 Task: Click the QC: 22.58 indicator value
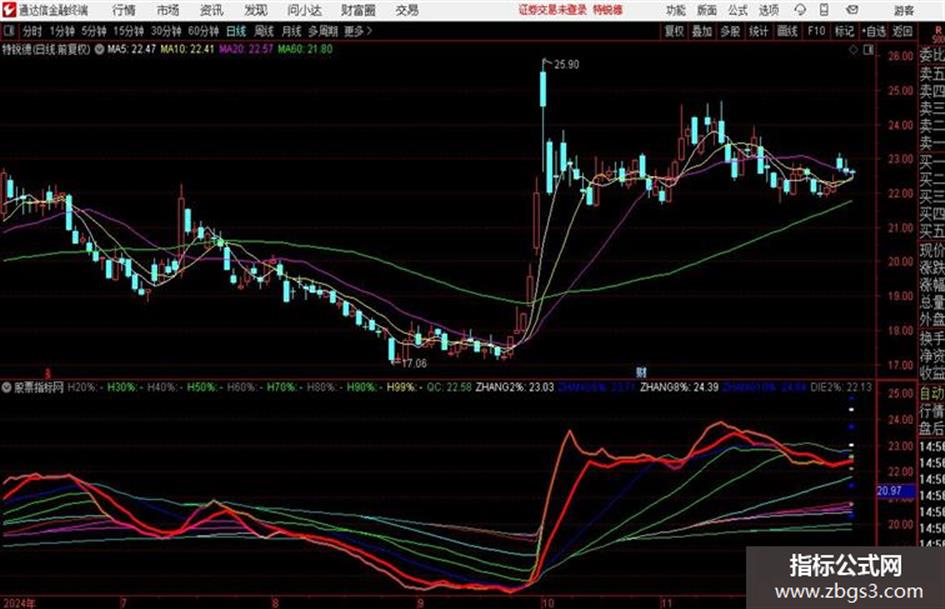coord(449,387)
